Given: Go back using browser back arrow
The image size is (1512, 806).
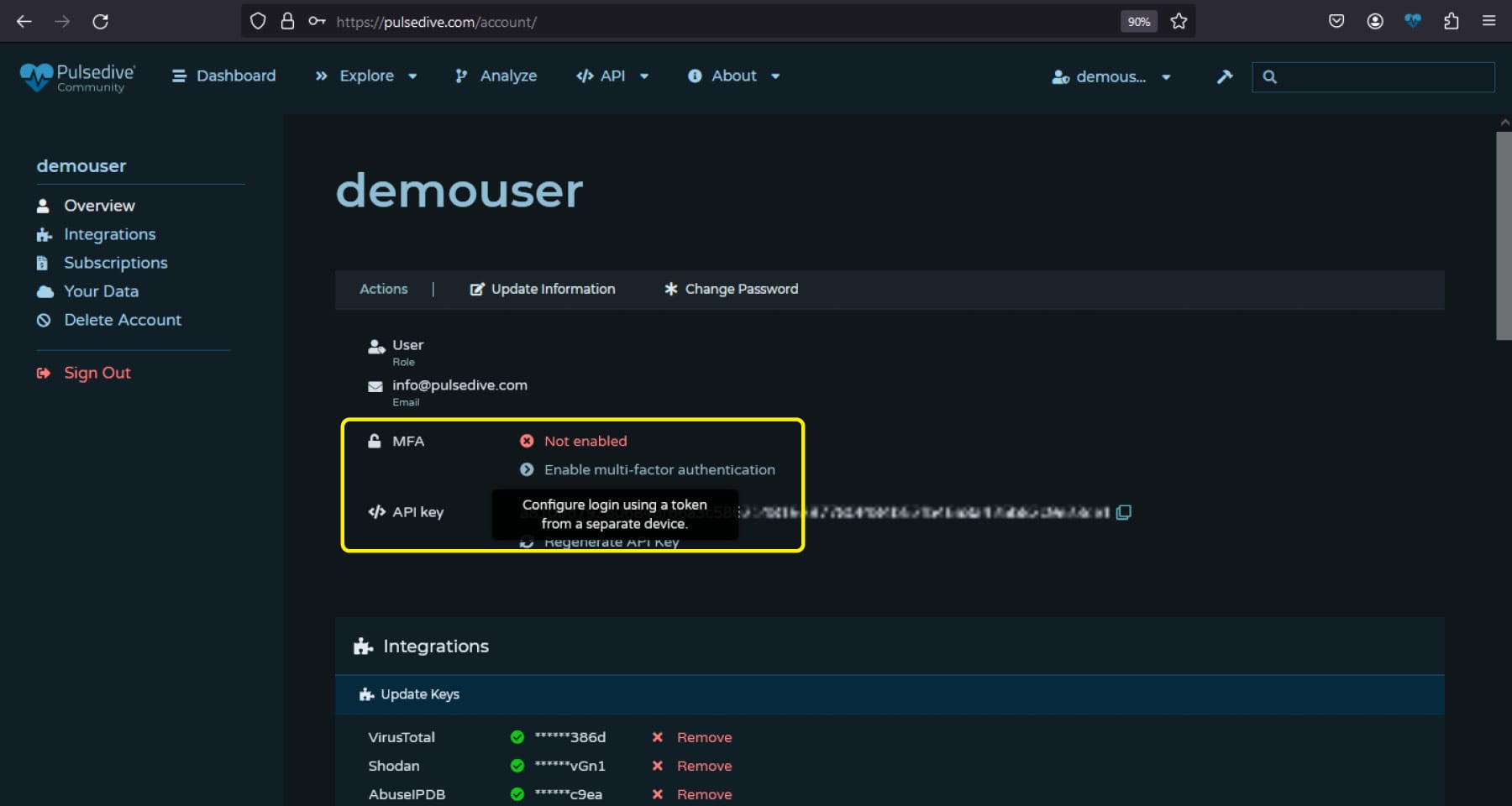Looking at the screenshot, I should click(x=24, y=22).
